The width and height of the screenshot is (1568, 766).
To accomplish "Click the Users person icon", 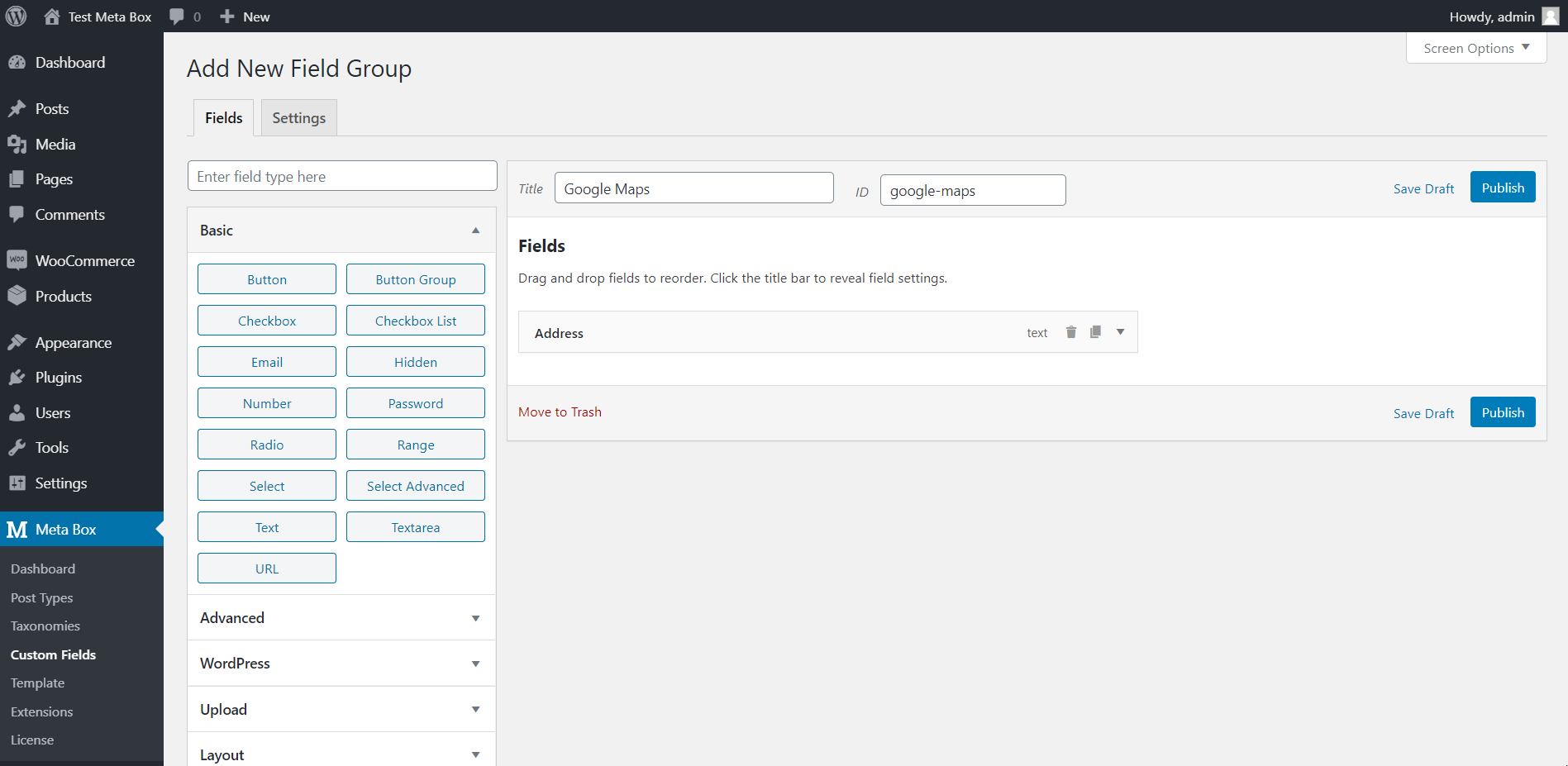I will [x=17, y=413].
